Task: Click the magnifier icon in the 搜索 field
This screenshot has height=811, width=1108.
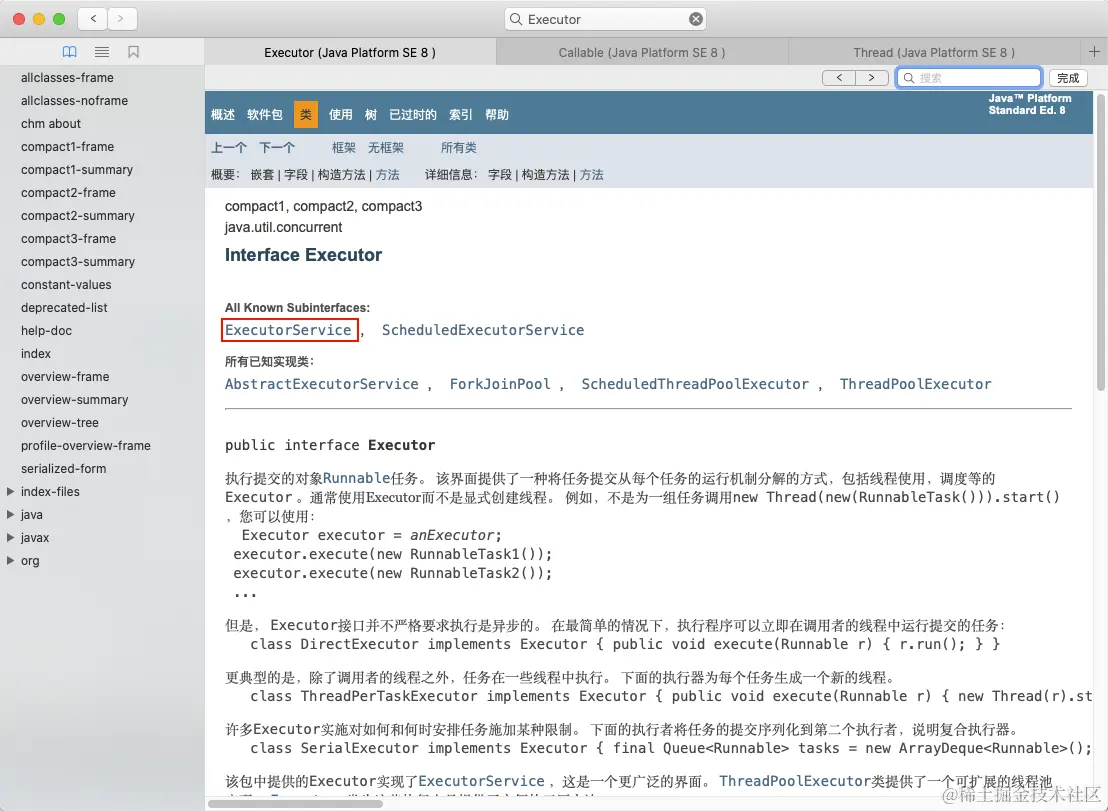Action: click(908, 77)
